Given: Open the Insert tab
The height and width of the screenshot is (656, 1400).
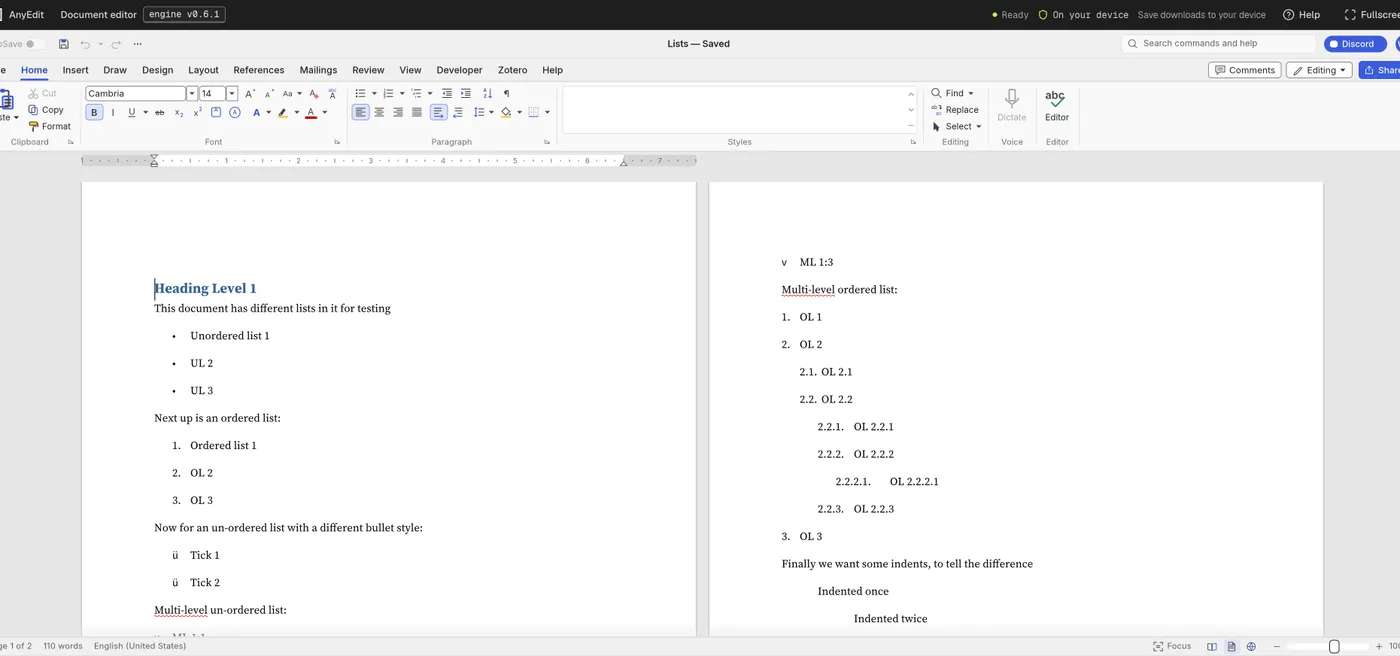Looking at the screenshot, I should point(75,70).
